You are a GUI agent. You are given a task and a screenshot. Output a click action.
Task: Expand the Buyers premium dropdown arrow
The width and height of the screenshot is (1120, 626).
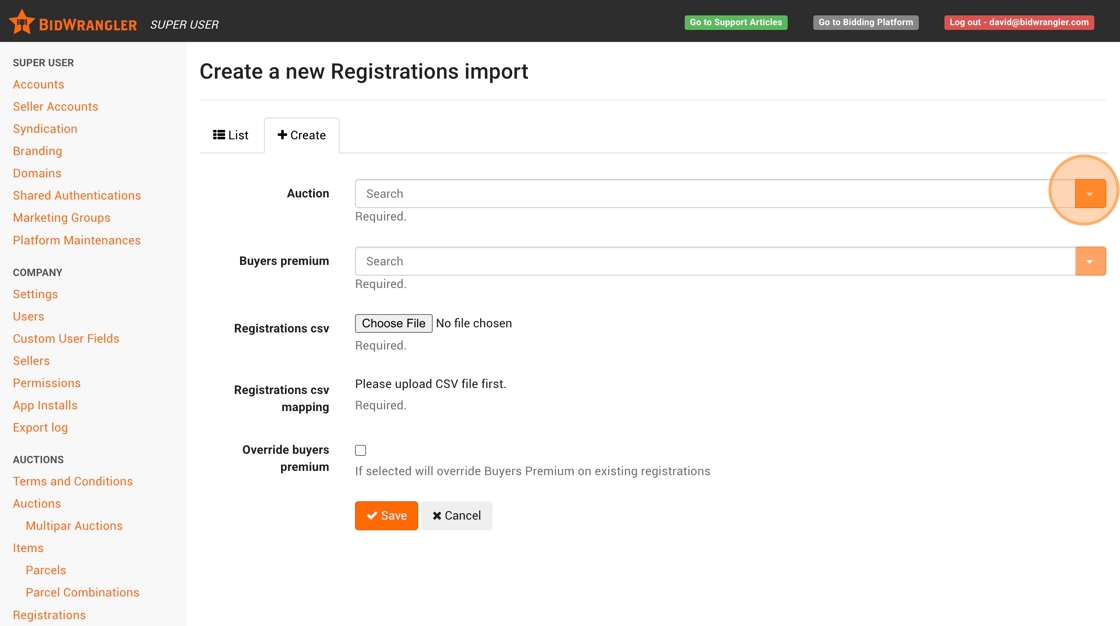pyautogui.click(x=1090, y=261)
